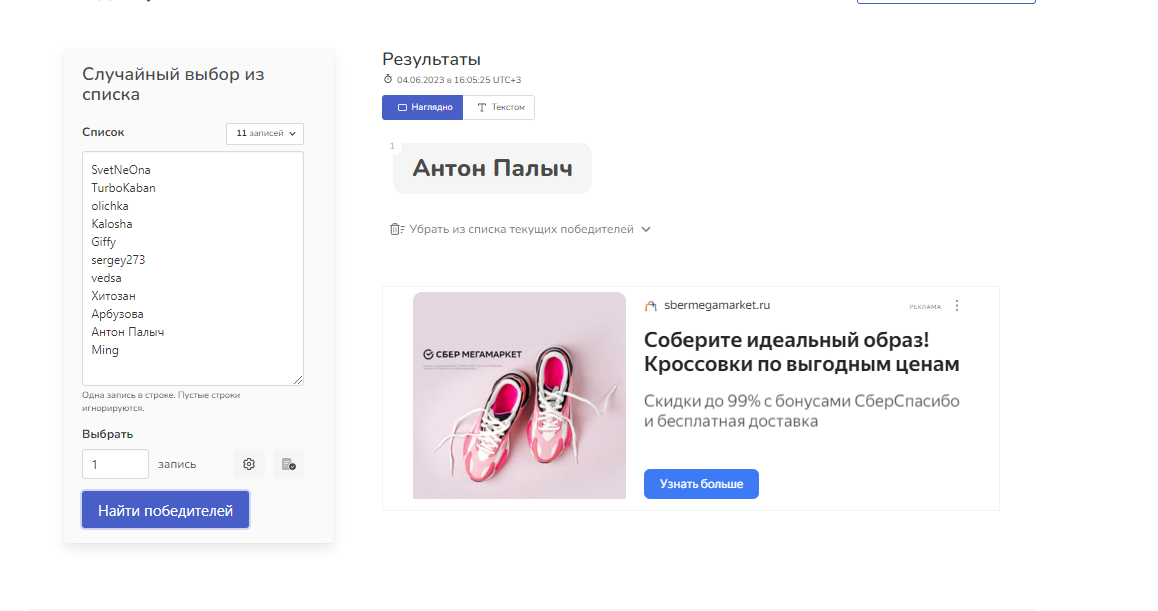
Task: Open the three-dot menu of the advertisement
Action: click(x=957, y=306)
